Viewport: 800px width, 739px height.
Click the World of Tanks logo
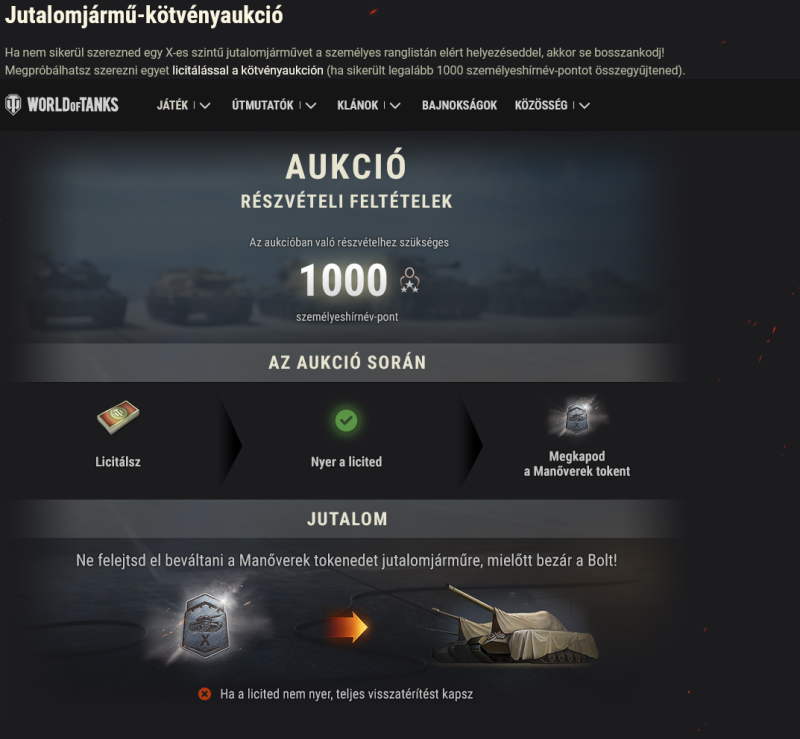coord(62,105)
